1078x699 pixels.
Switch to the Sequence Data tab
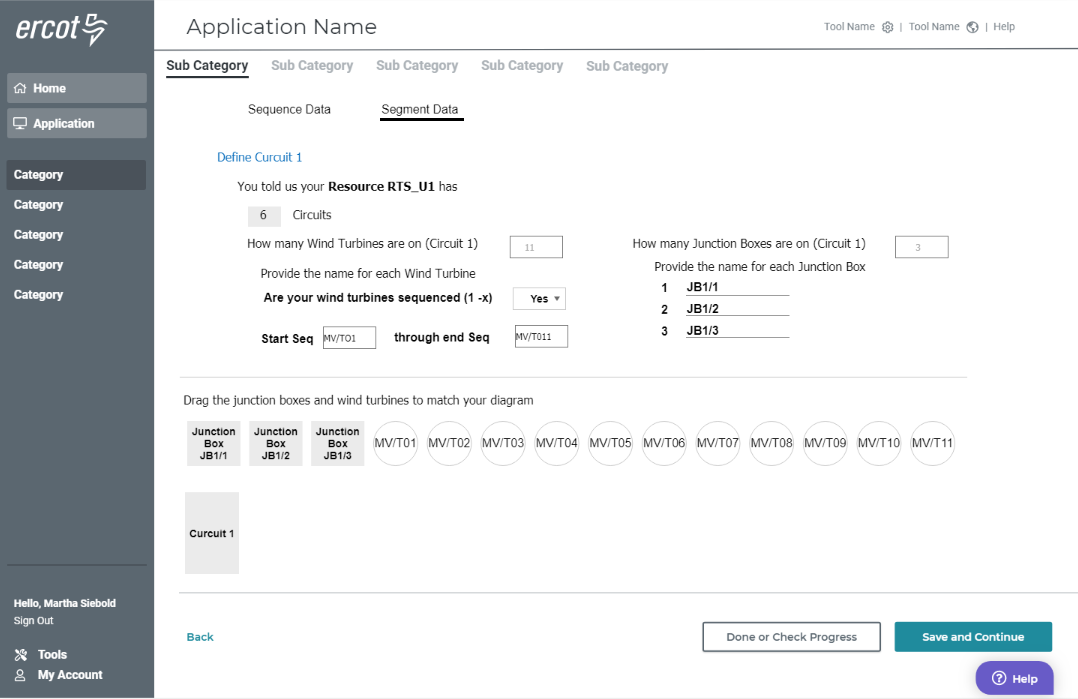click(289, 109)
